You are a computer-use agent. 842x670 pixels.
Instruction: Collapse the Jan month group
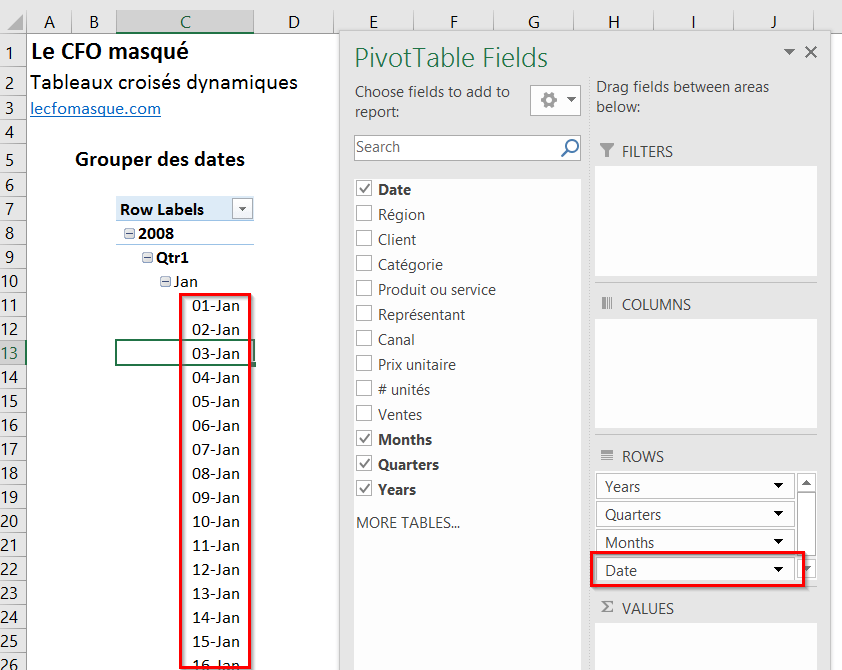165,282
